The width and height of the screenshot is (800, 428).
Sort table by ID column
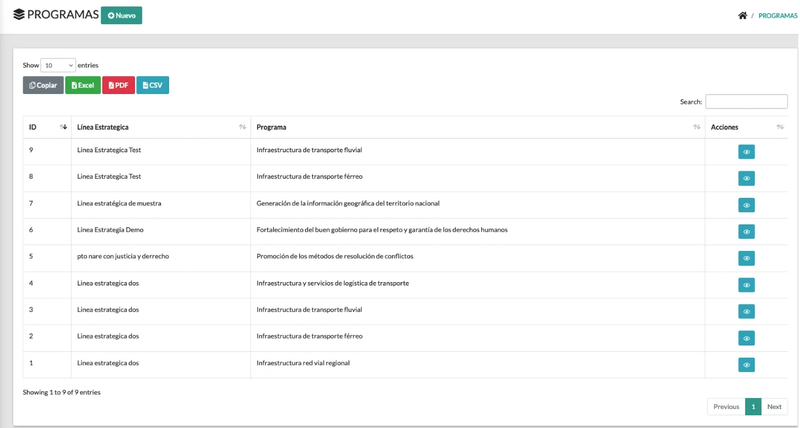pos(47,127)
